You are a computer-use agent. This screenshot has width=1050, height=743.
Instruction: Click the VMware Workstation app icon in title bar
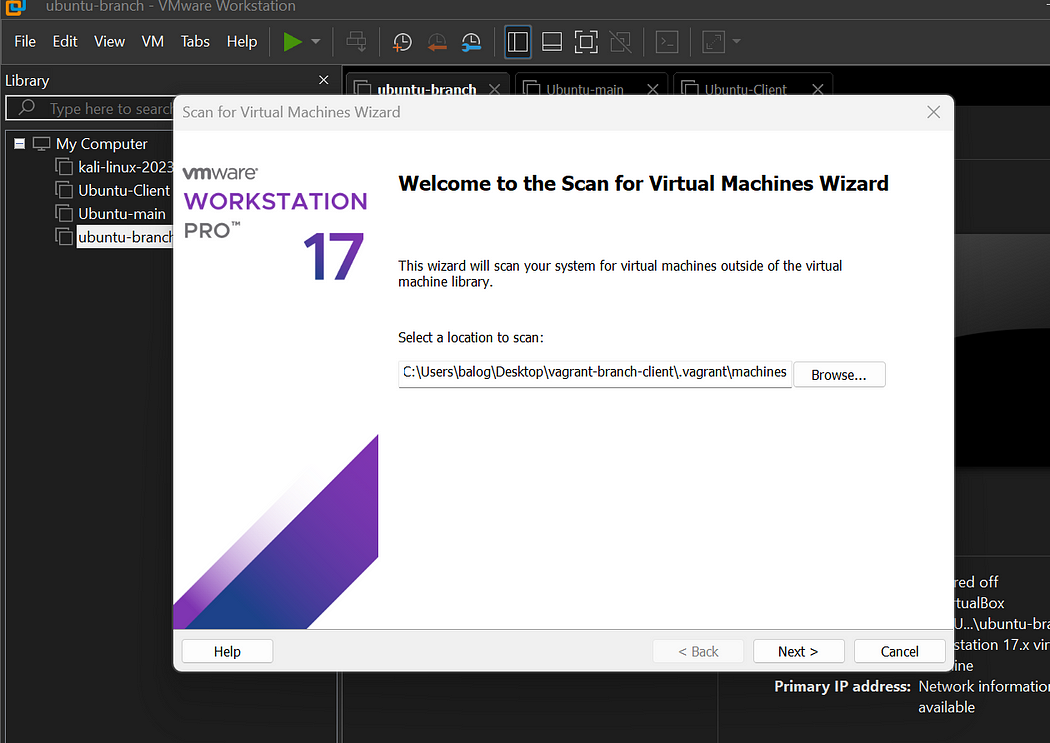tap(15, 7)
